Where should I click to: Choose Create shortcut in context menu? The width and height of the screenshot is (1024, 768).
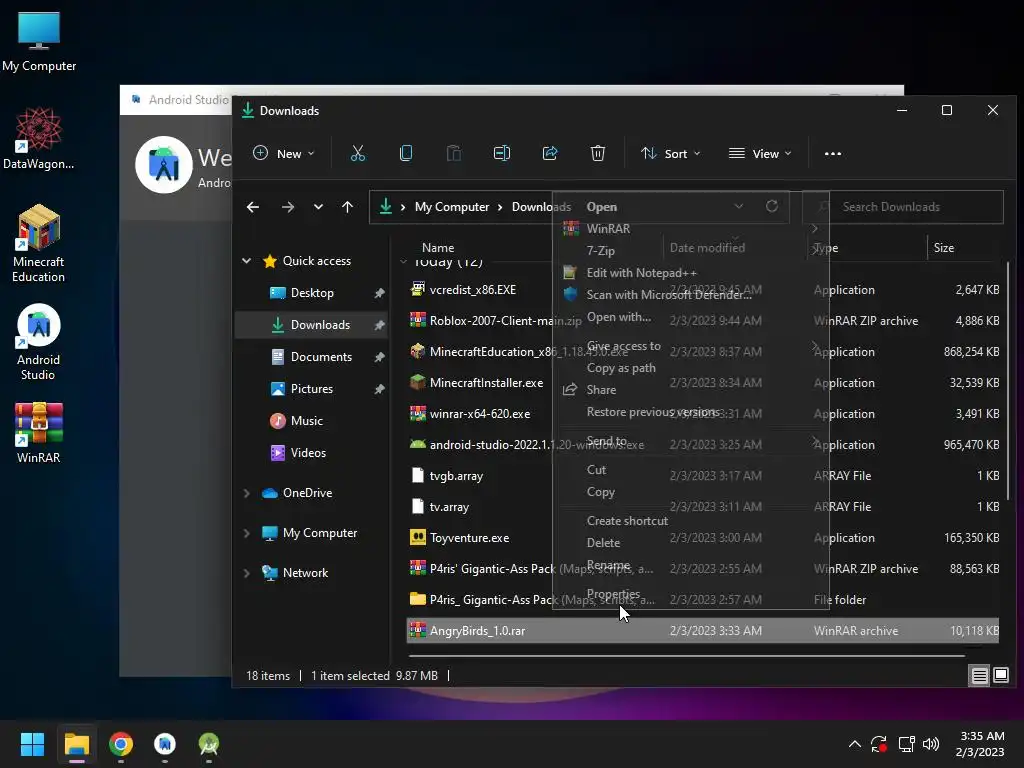tap(627, 520)
